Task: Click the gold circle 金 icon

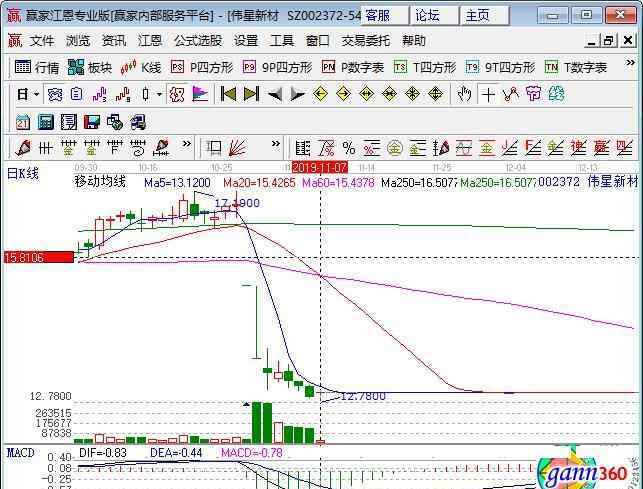Action: 394,148
